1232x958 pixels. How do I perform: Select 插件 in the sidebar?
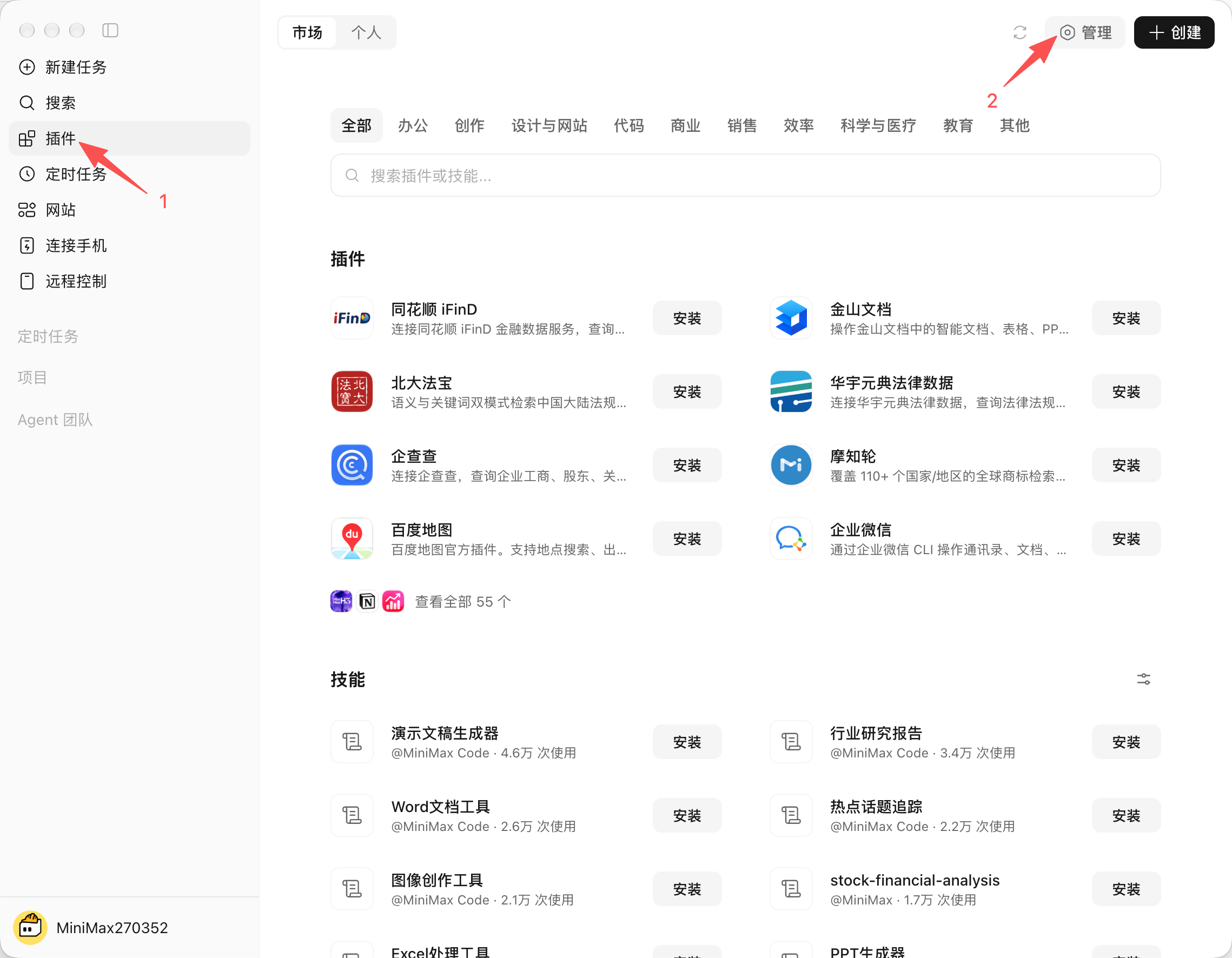click(129, 138)
